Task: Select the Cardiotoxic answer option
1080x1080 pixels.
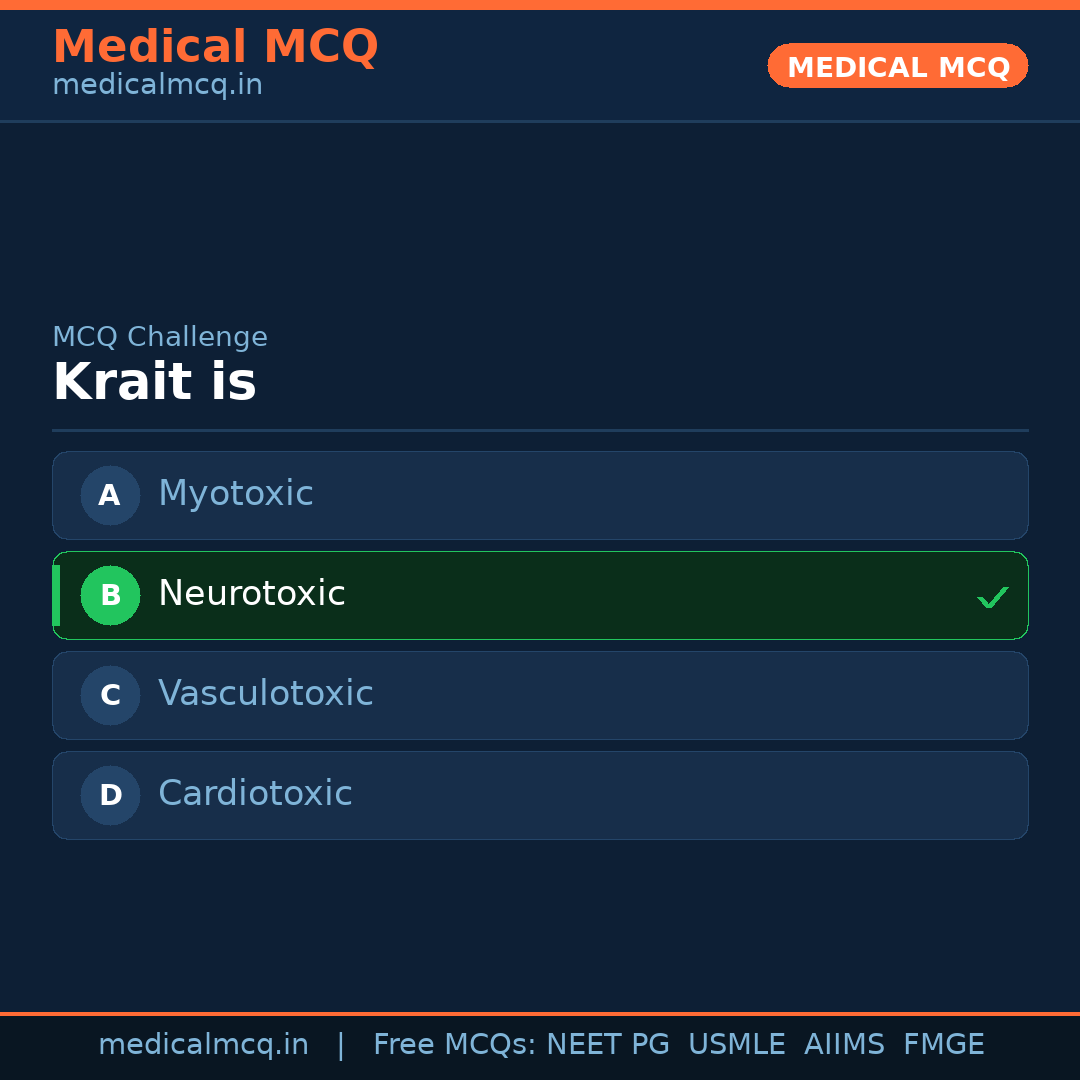Action: [x=540, y=795]
